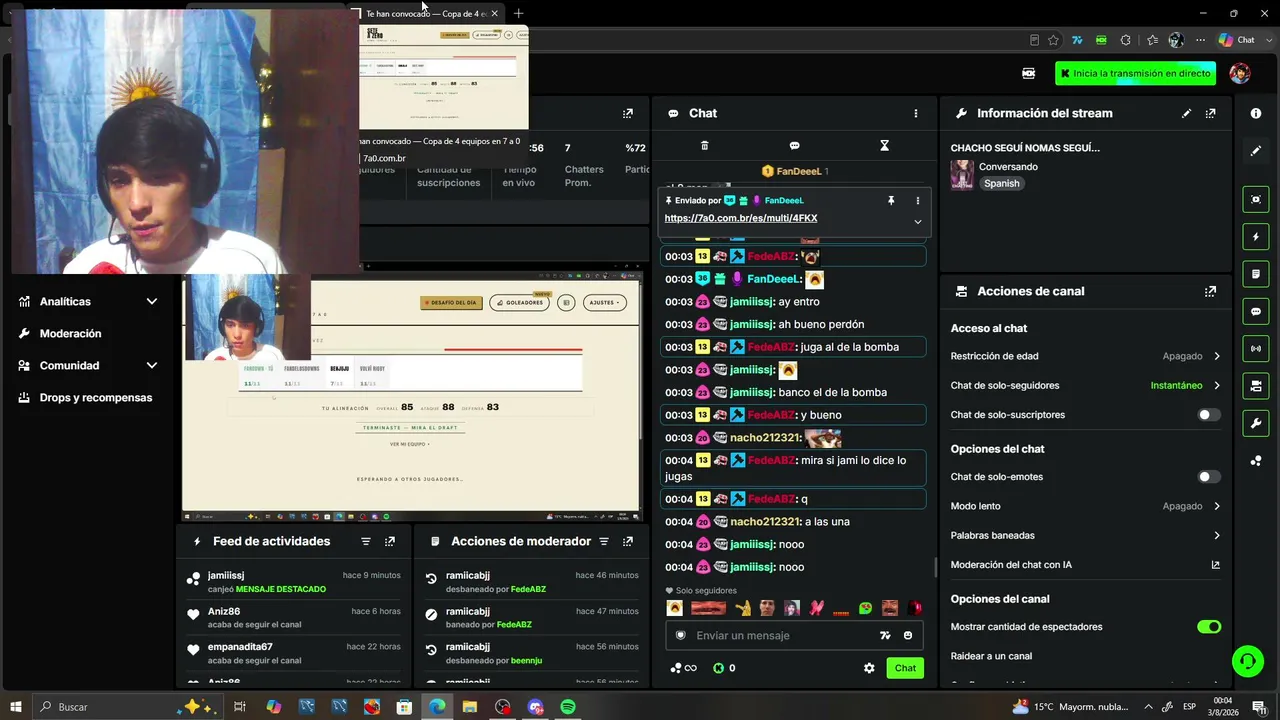Screen dimensions: 1280x720
Task: Favorite this page with the star icon
Action: [1053, 40]
